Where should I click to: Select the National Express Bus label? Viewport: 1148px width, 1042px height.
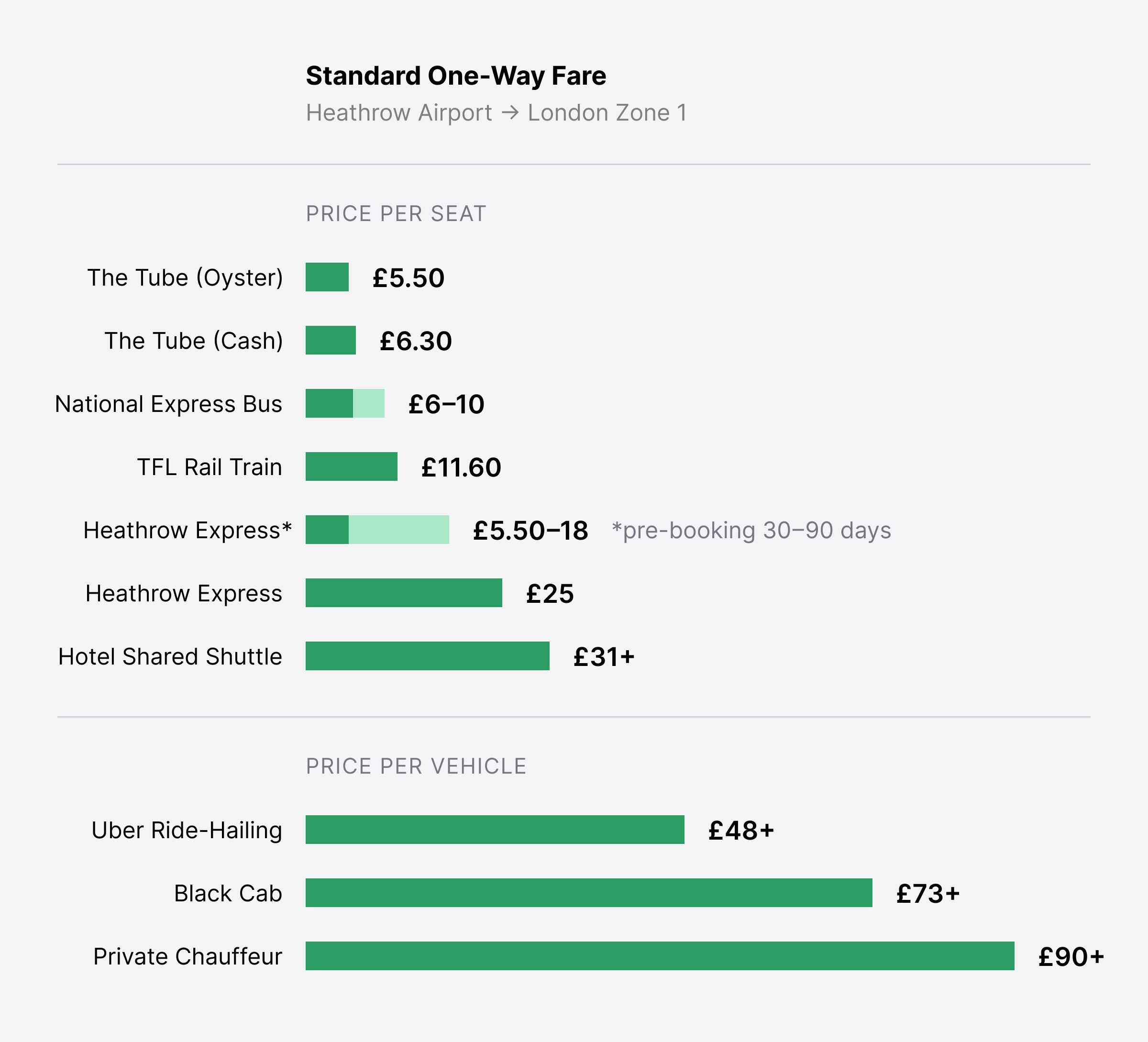pos(168,404)
